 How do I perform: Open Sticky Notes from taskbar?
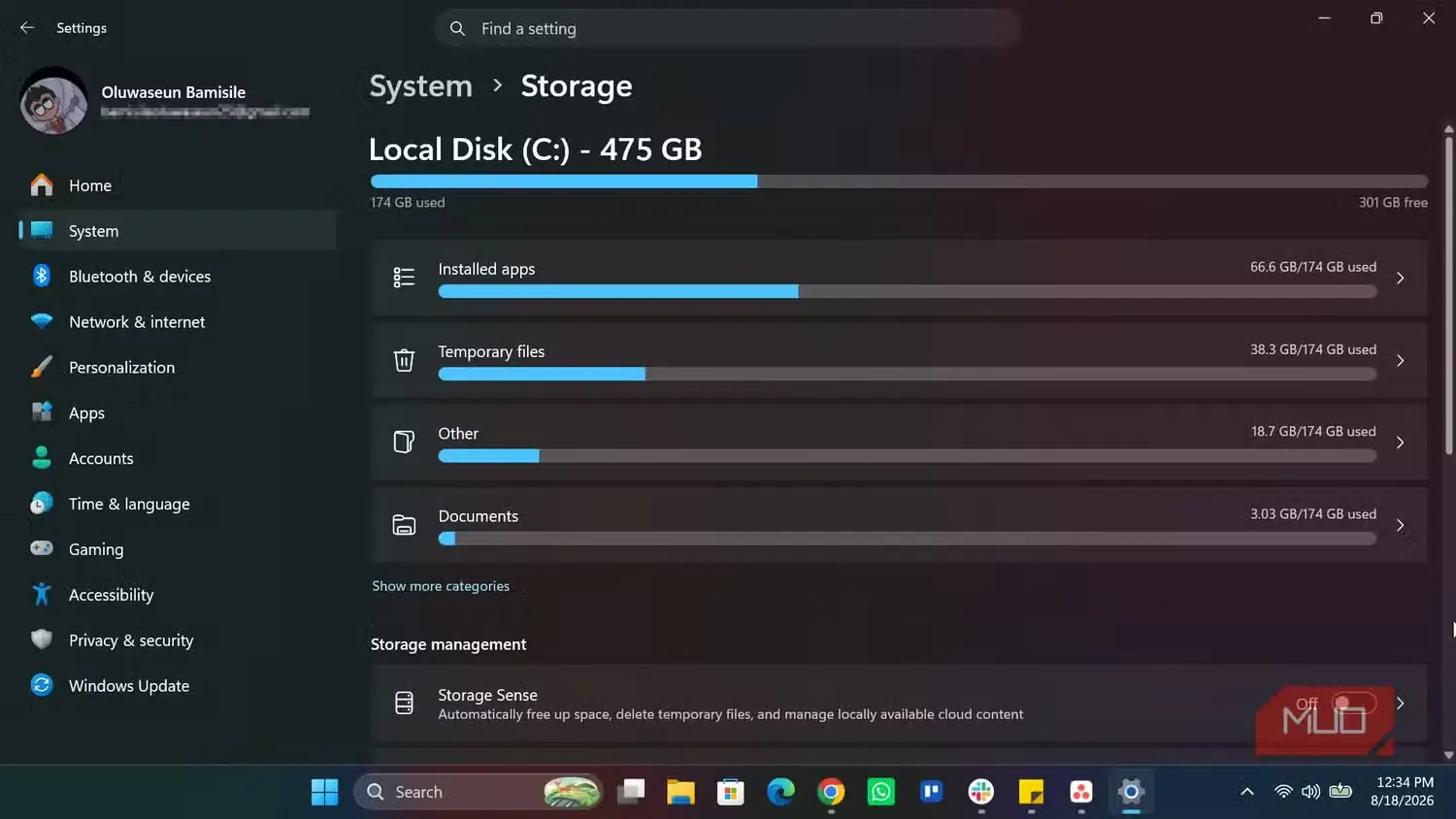pyautogui.click(x=1031, y=792)
